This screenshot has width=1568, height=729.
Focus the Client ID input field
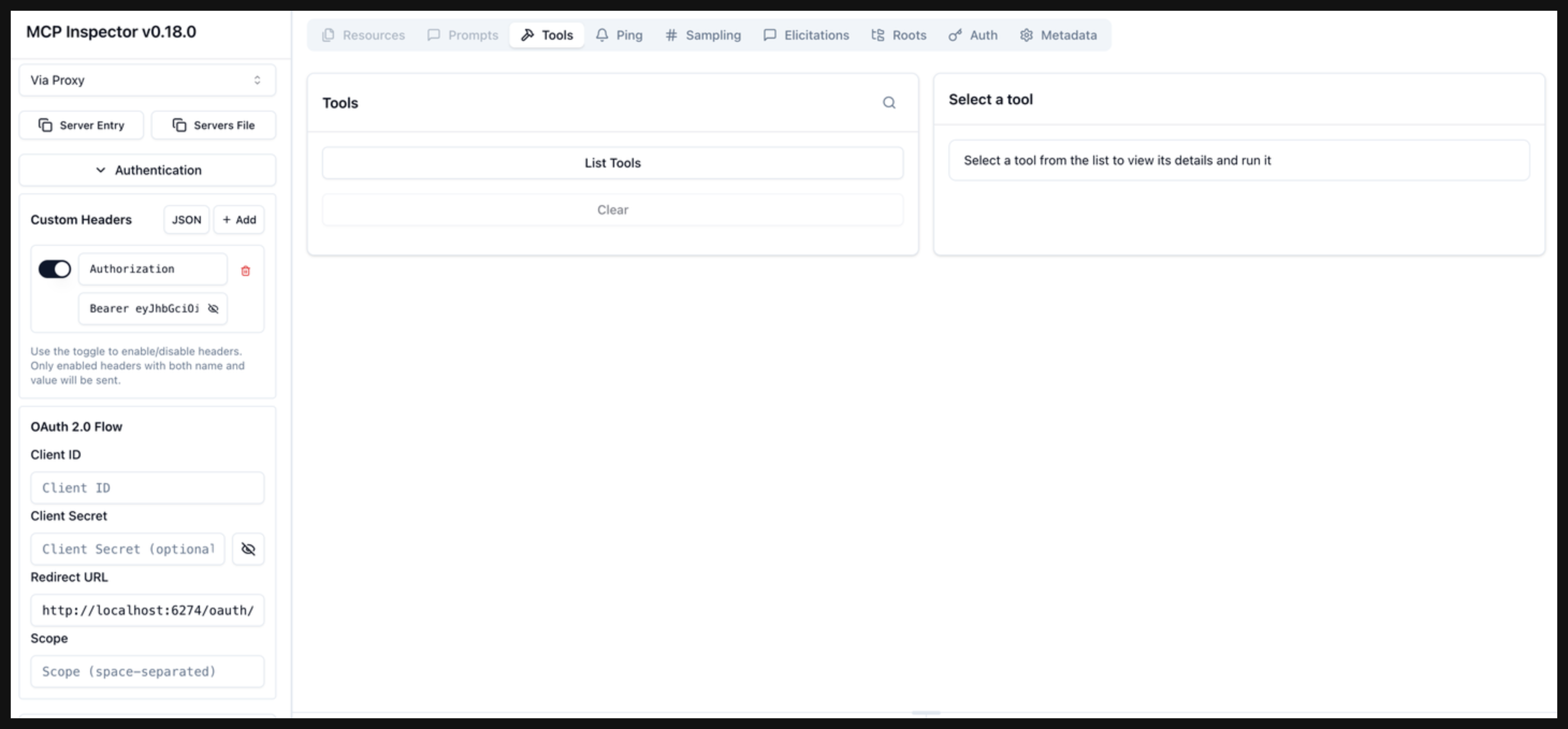[x=147, y=488]
